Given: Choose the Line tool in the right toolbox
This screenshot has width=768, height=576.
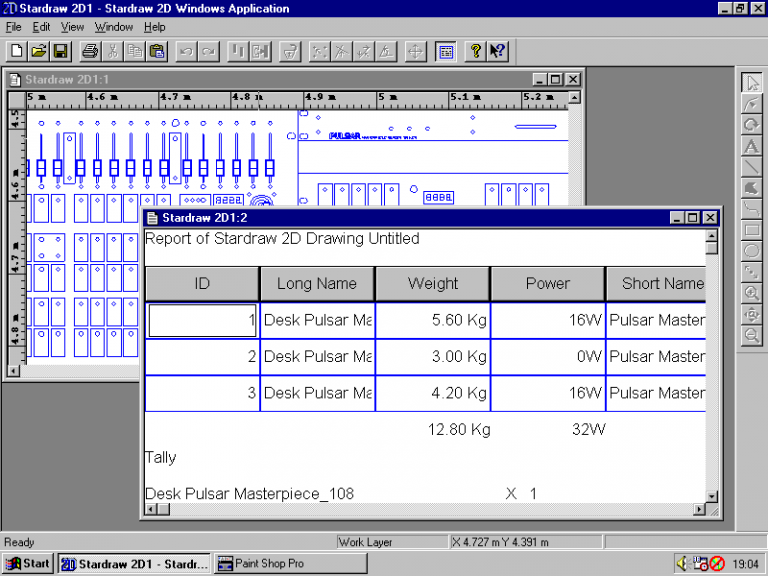Looking at the screenshot, I should (751, 166).
